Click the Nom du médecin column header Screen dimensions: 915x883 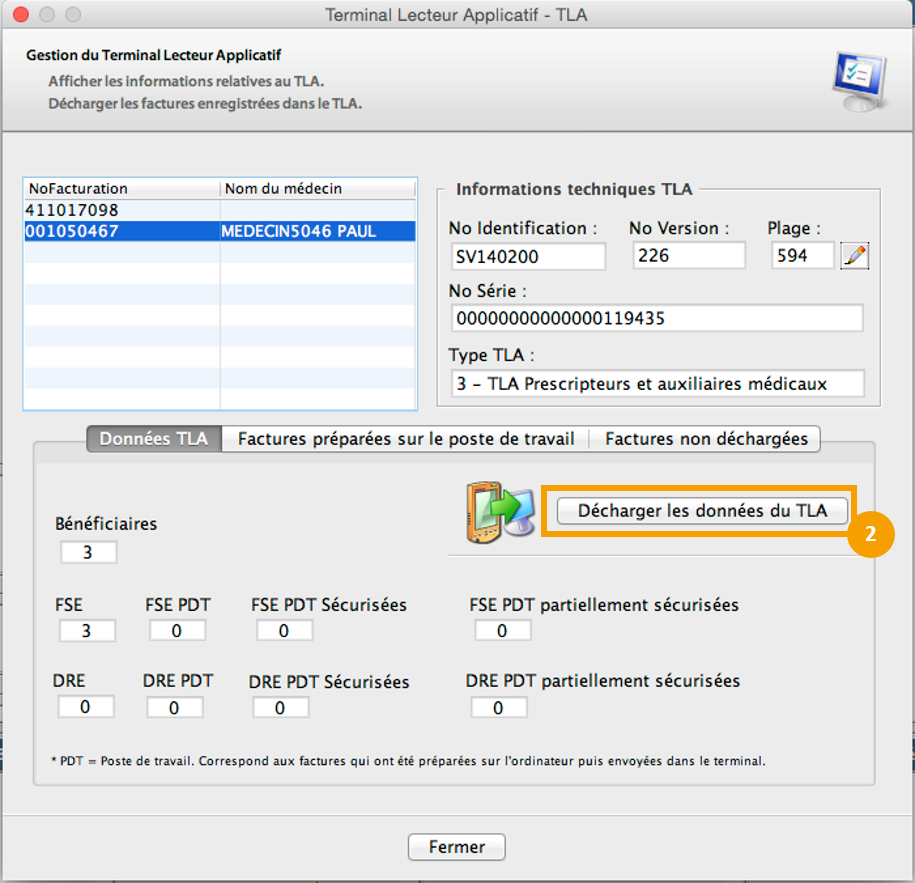click(316, 188)
